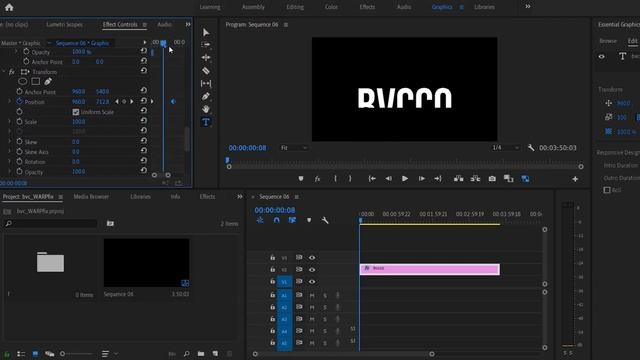The height and width of the screenshot is (360, 640).
Task: Switch to Editing workspace
Action: click(295, 7)
